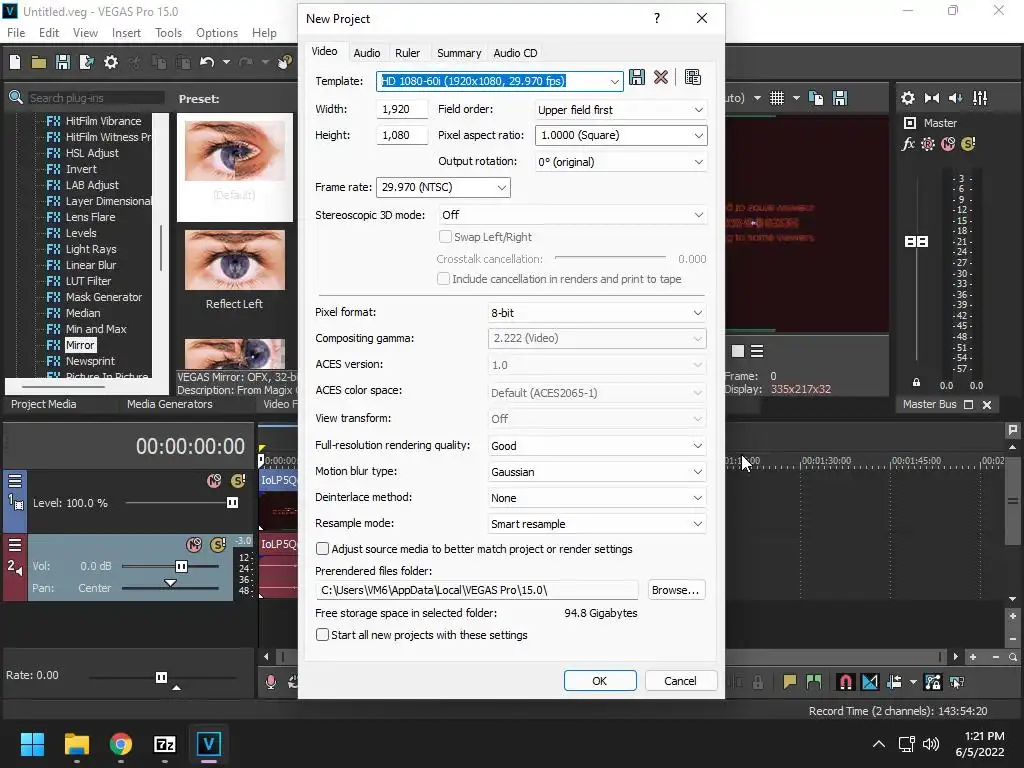The width and height of the screenshot is (1024, 768).
Task: Click the Match Media Video Settings icon
Action: coord(693,78)
